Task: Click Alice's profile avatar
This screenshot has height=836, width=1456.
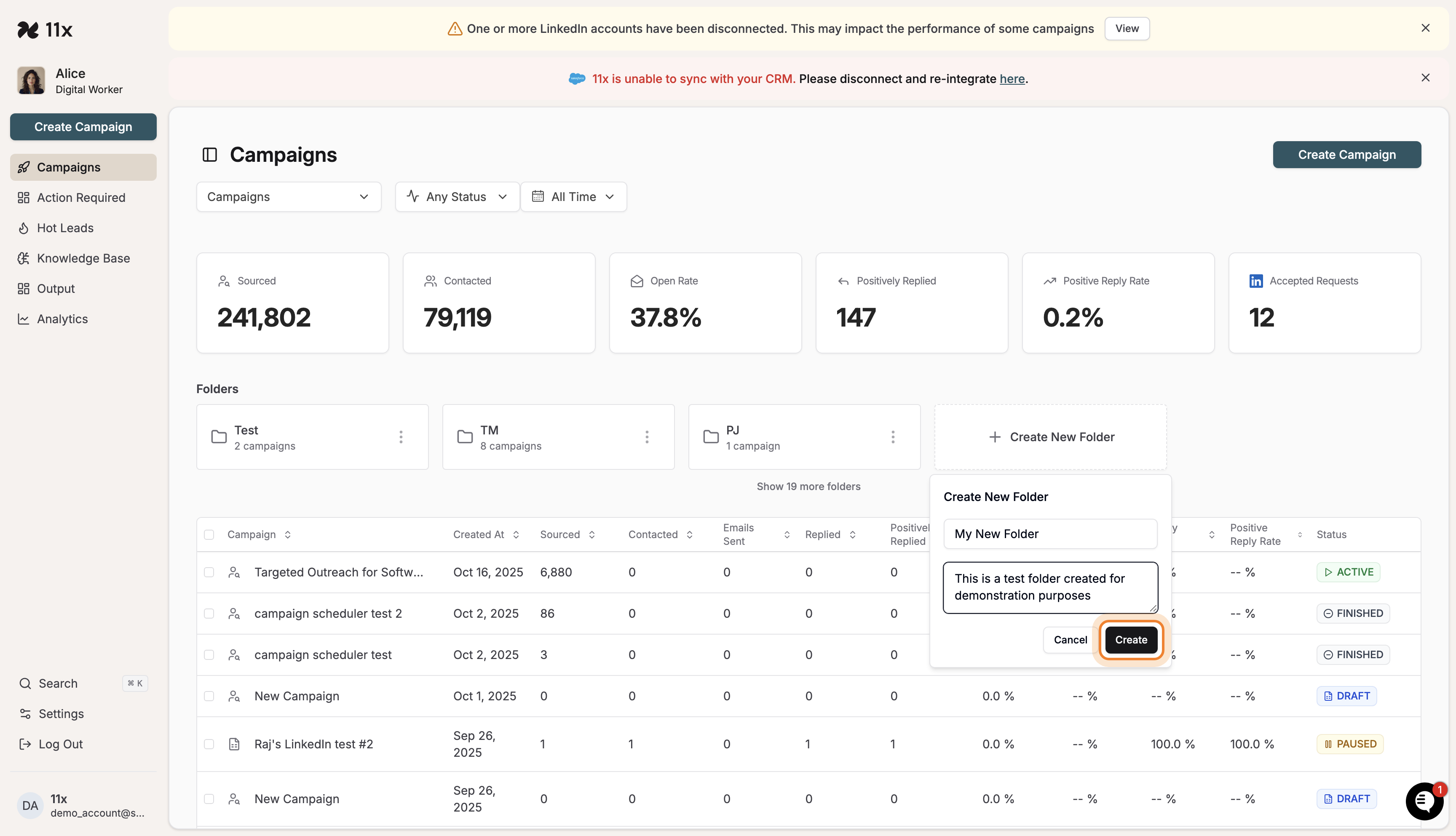Action: [31, 80]
